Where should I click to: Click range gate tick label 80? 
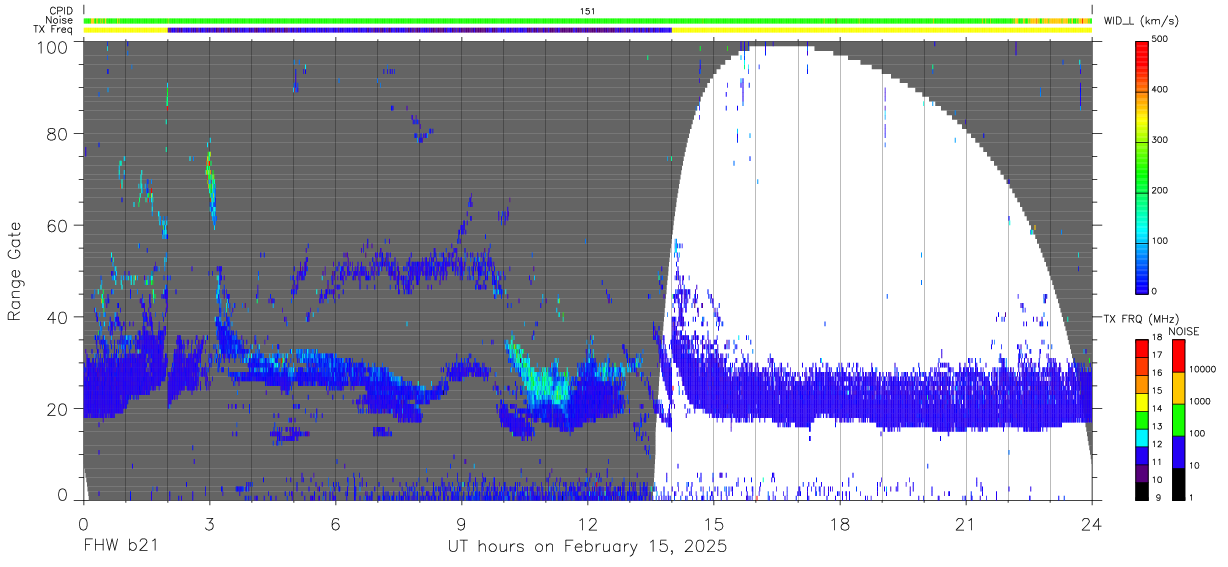click(x=58, y=134)
